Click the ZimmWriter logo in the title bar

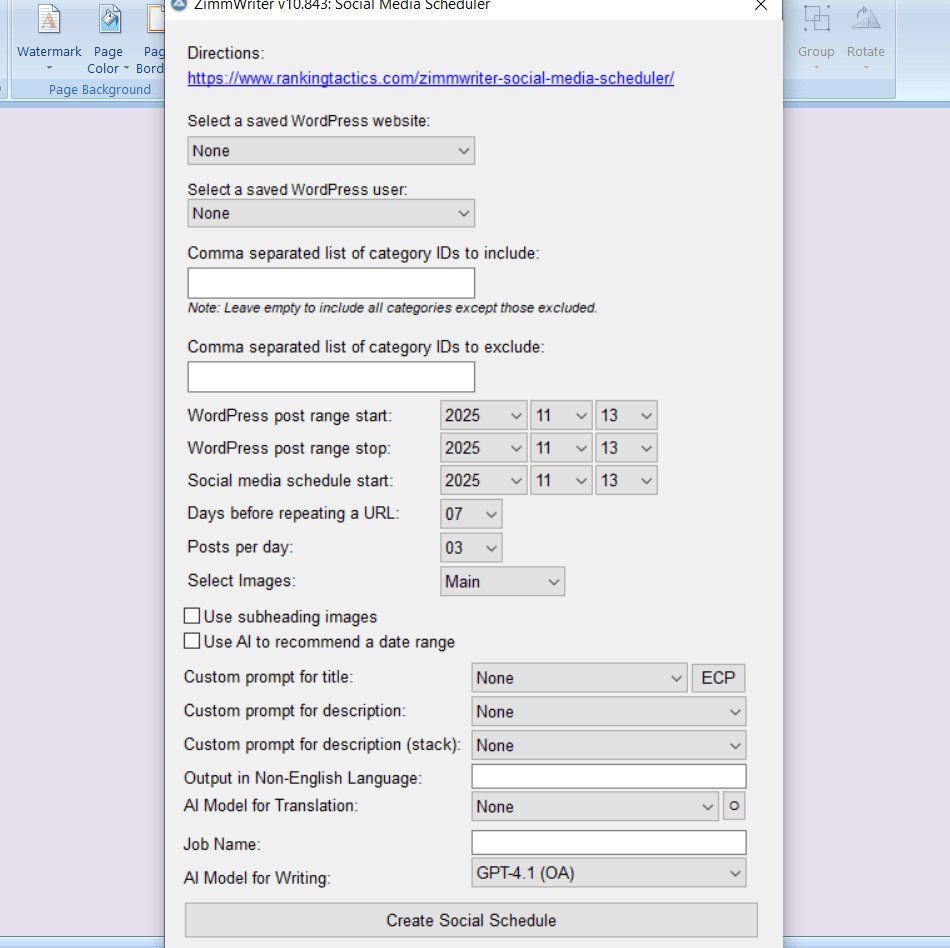click(x=177, y=7)
